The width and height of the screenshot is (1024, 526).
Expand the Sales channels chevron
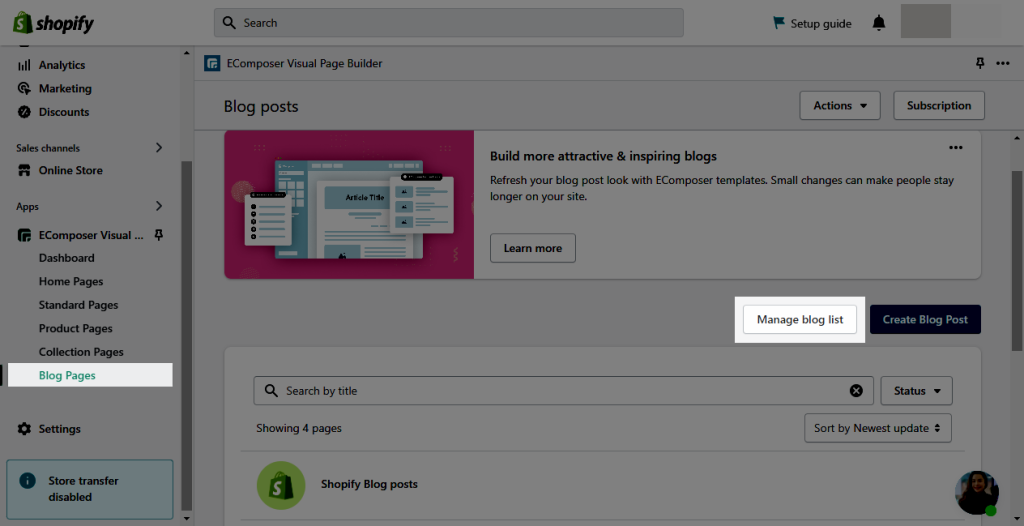click(x=159, y=148)
